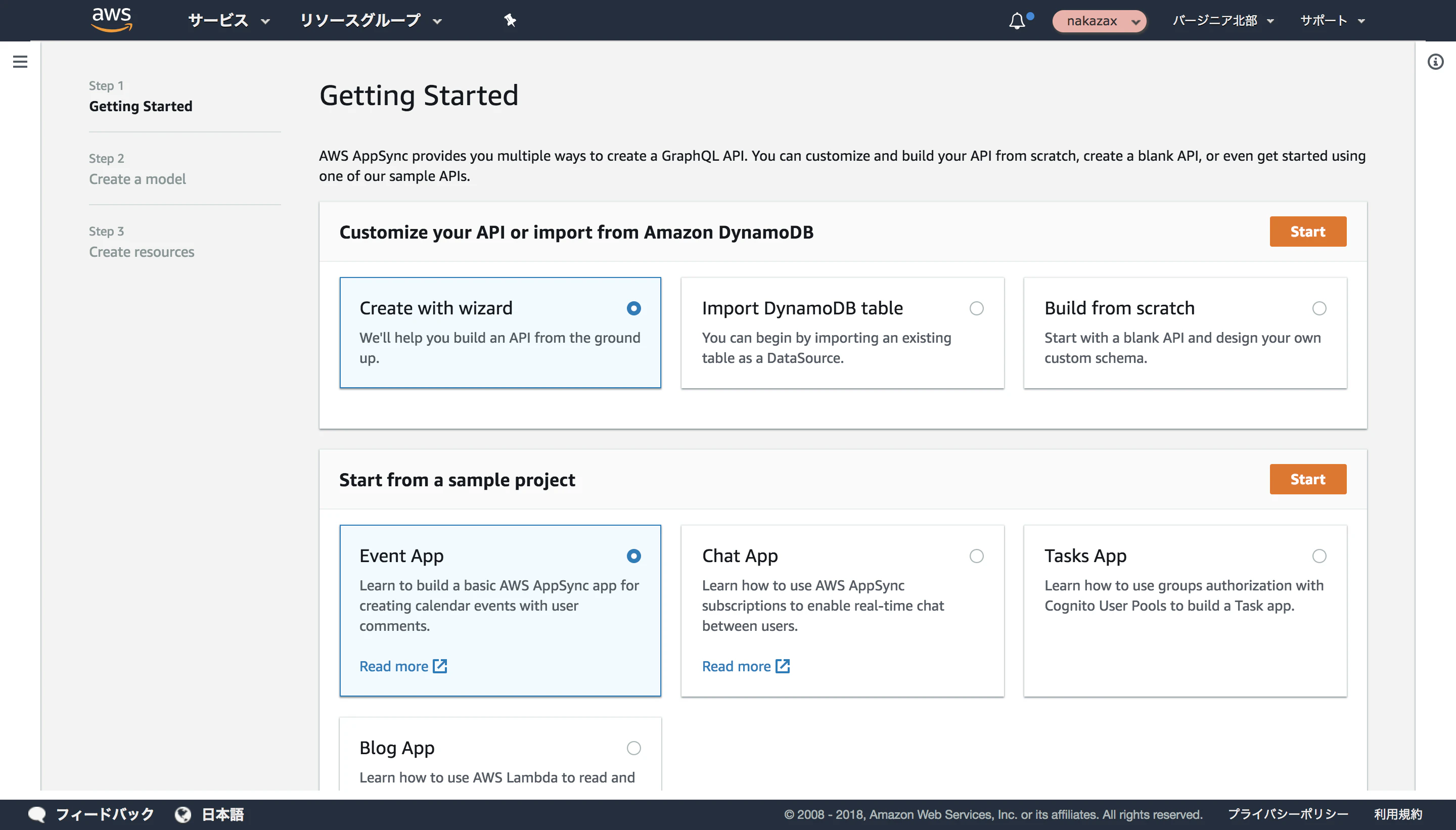Screen dimensions: 1456x830
Task: Click the Import DynamoDB table card description
Action: (827, 348)
